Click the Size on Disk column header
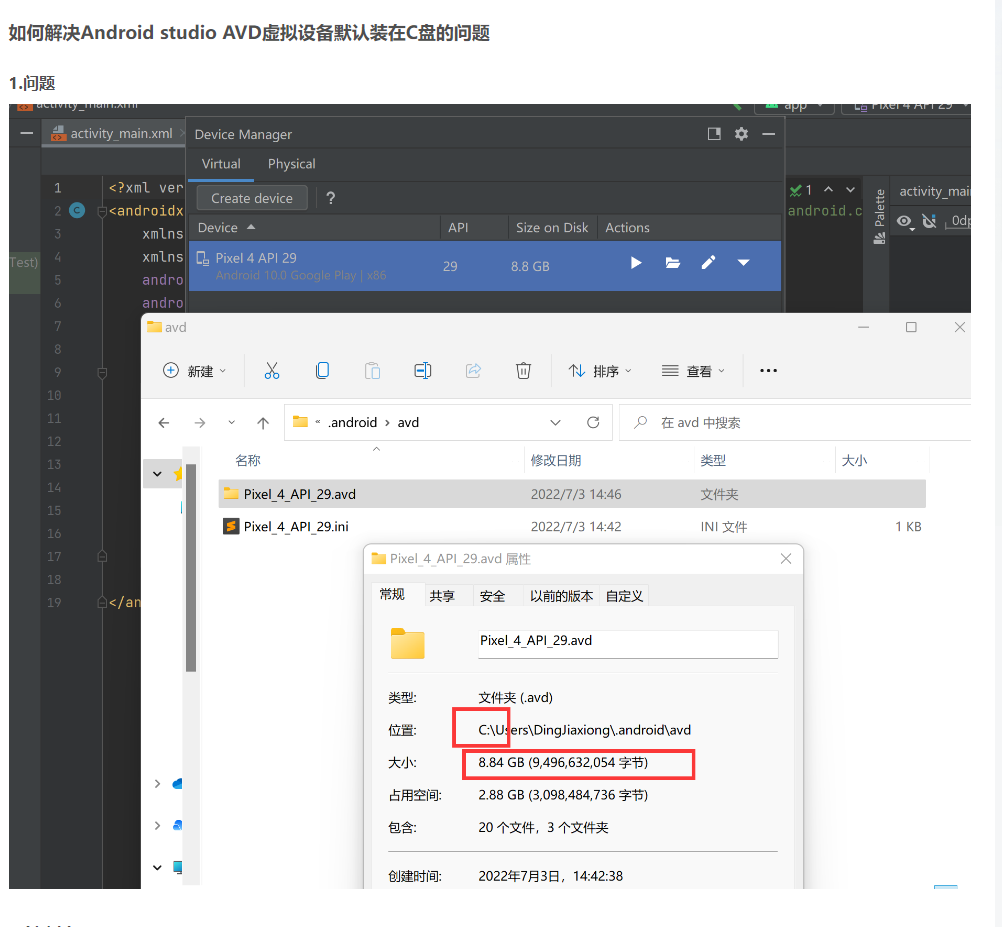The image size is (1002, 927). [x=552, y=227]
